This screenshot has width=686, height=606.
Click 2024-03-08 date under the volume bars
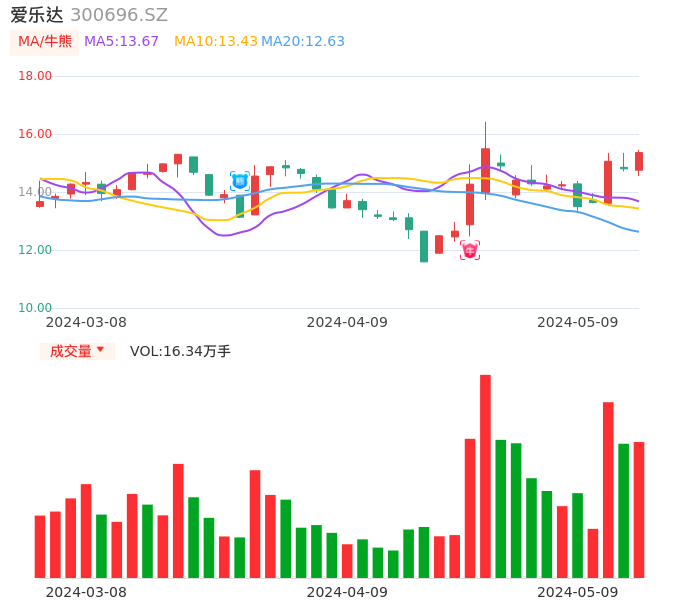(86, 592)
